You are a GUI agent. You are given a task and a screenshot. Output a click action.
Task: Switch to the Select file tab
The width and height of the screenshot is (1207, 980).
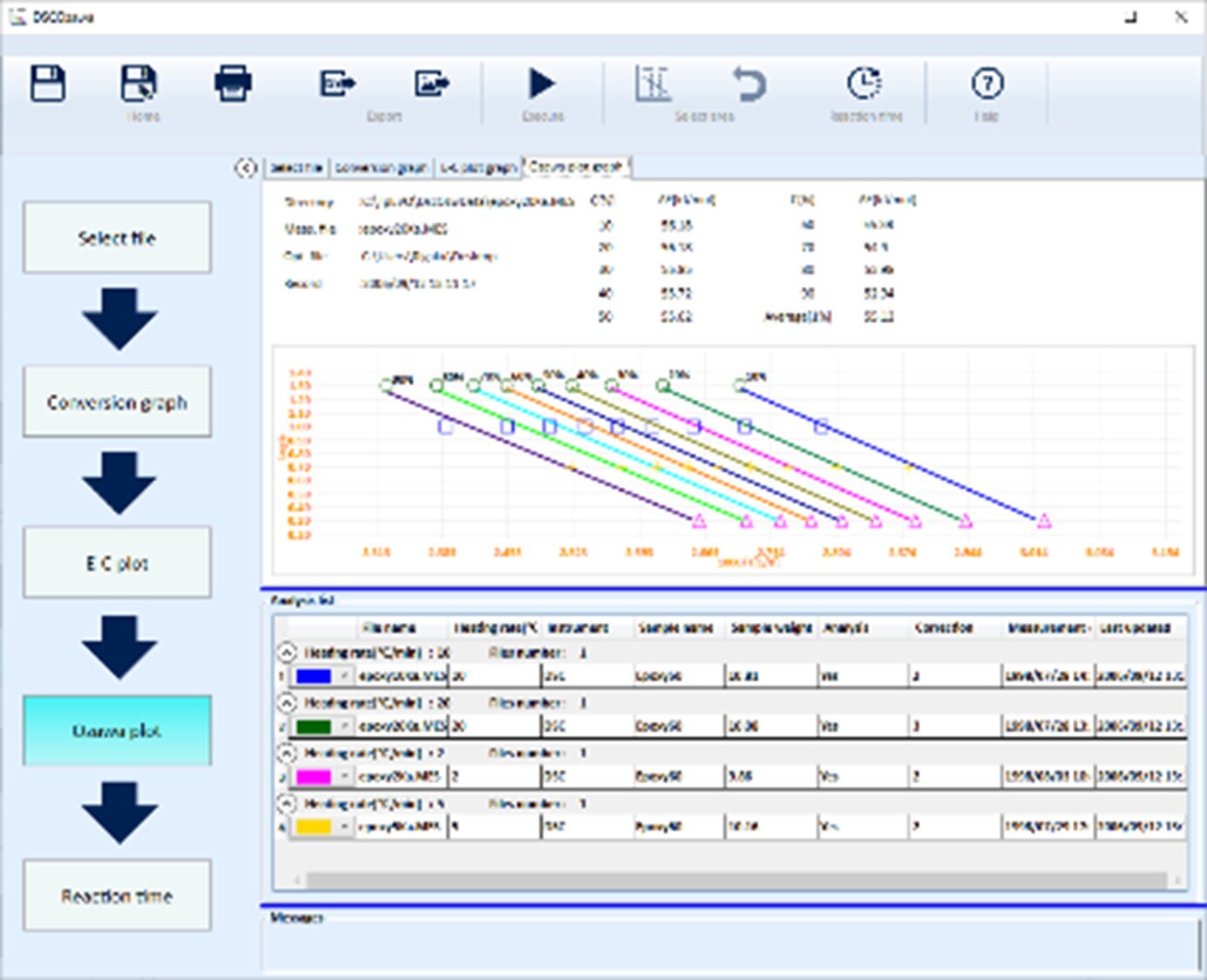pyautogui.click(x=296, y=167)
